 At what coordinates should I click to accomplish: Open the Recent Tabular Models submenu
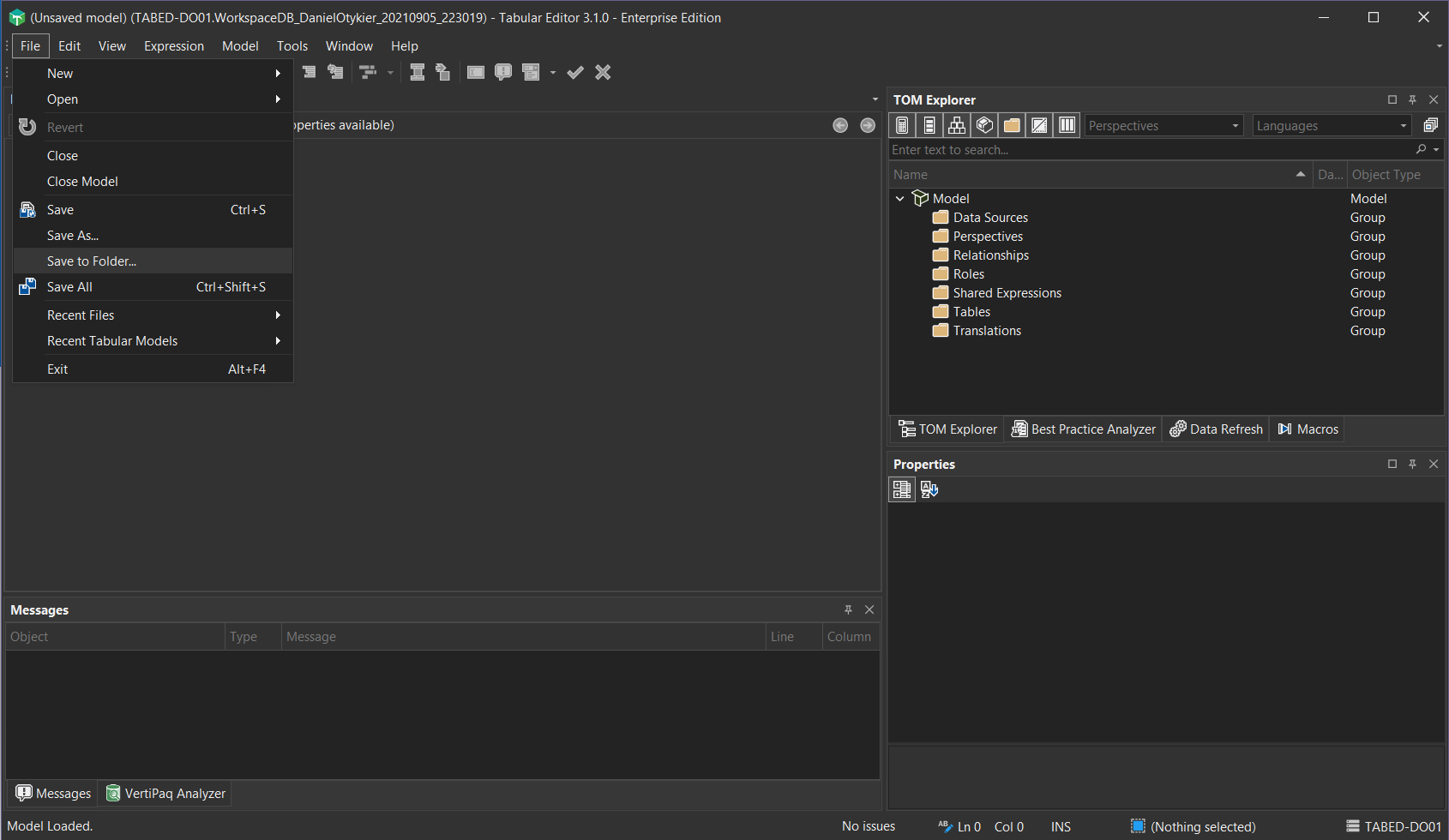[112, 341]
